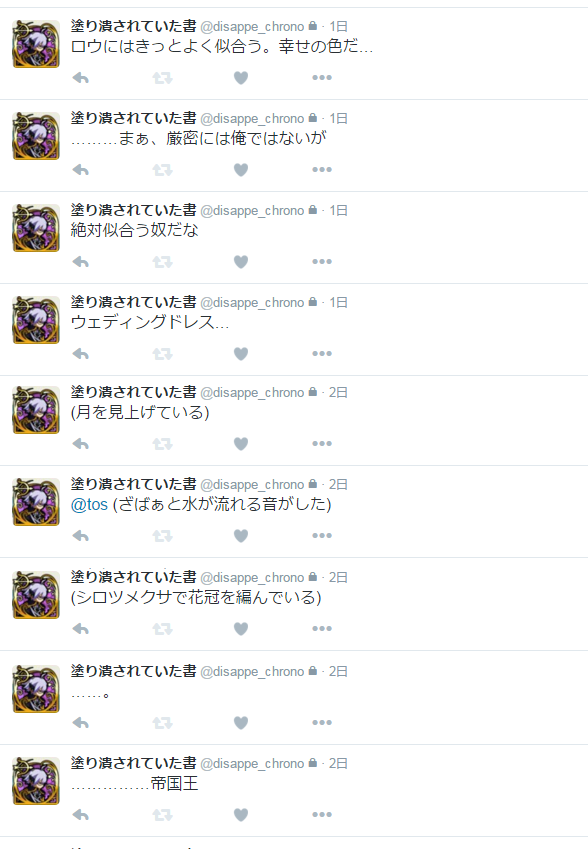Open more options for ウェディングドレス tweet
Screen dimensions: 588x849
click(x=322, y=354)
